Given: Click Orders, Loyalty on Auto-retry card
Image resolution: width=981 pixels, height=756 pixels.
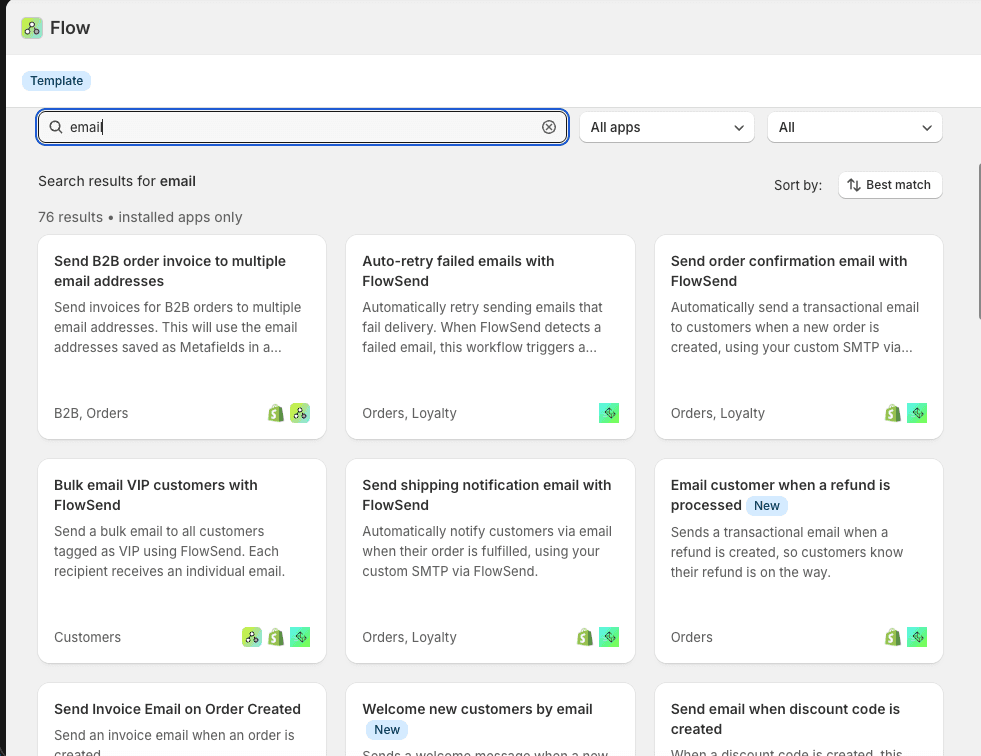Looking at the screenshot, I should (x=409, y=413).
